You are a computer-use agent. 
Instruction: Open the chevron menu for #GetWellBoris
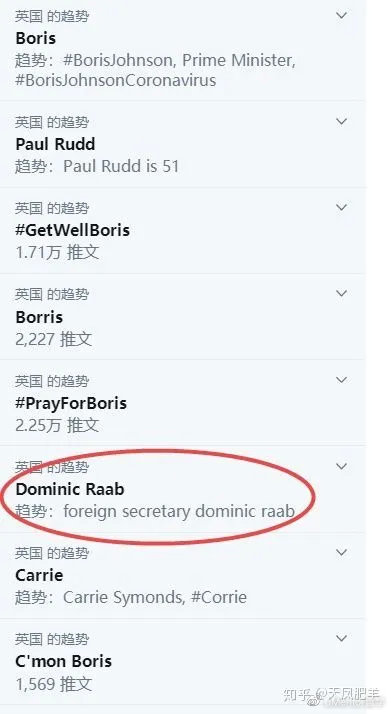[341, 208]
